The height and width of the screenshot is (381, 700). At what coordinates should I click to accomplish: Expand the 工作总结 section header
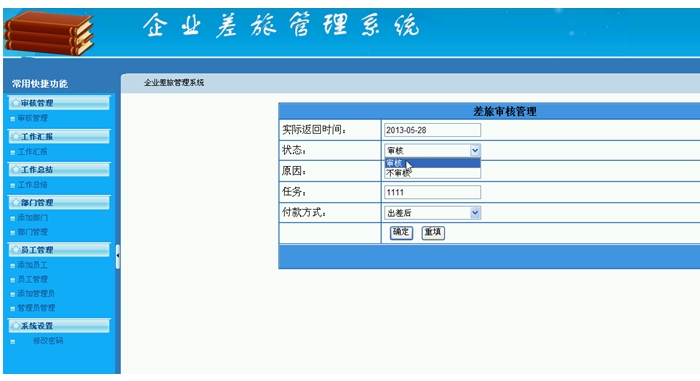(59, 169)
